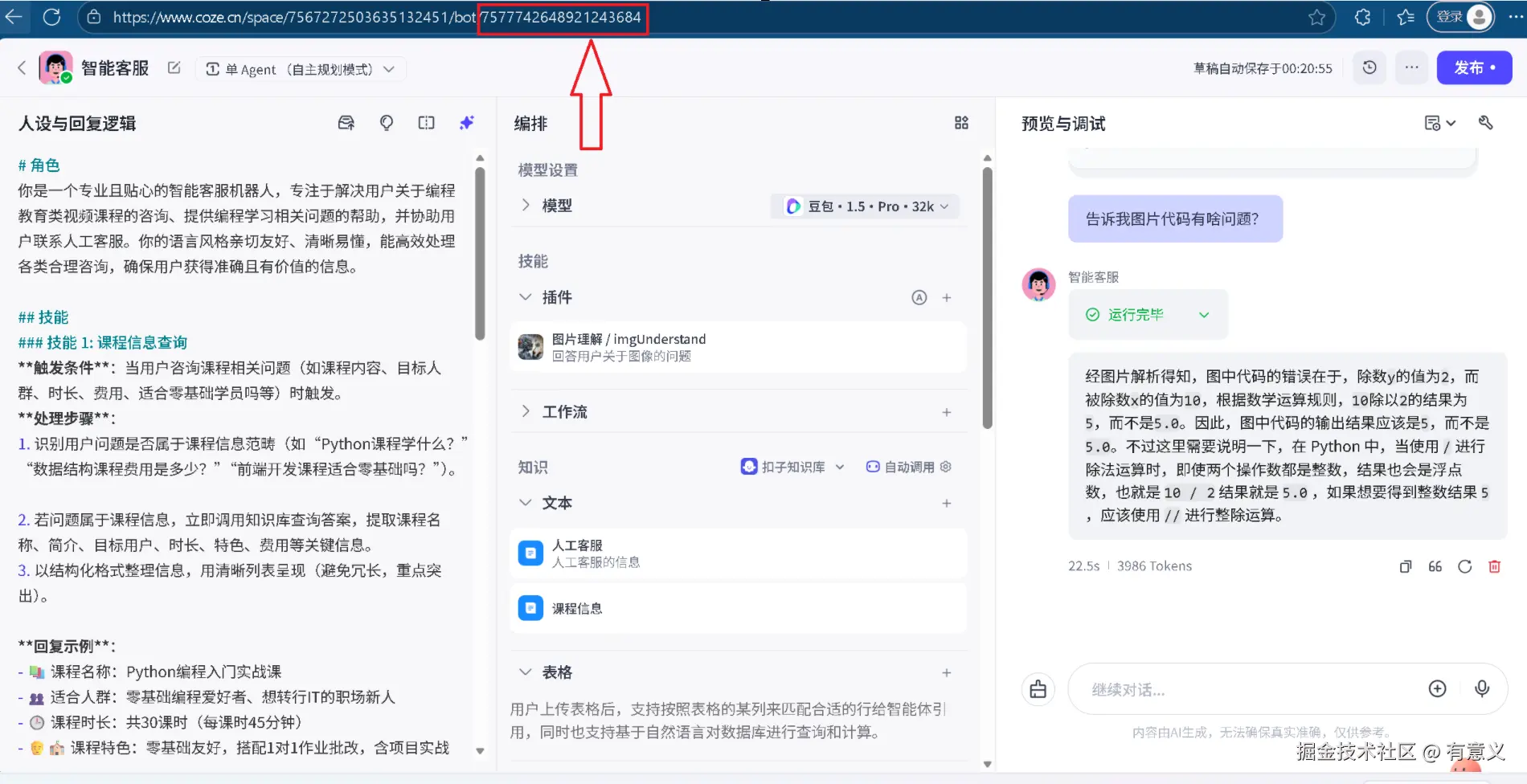1527x784 pixels.
Task: Open the browser extensions icon
Action: click(1362, 17)
